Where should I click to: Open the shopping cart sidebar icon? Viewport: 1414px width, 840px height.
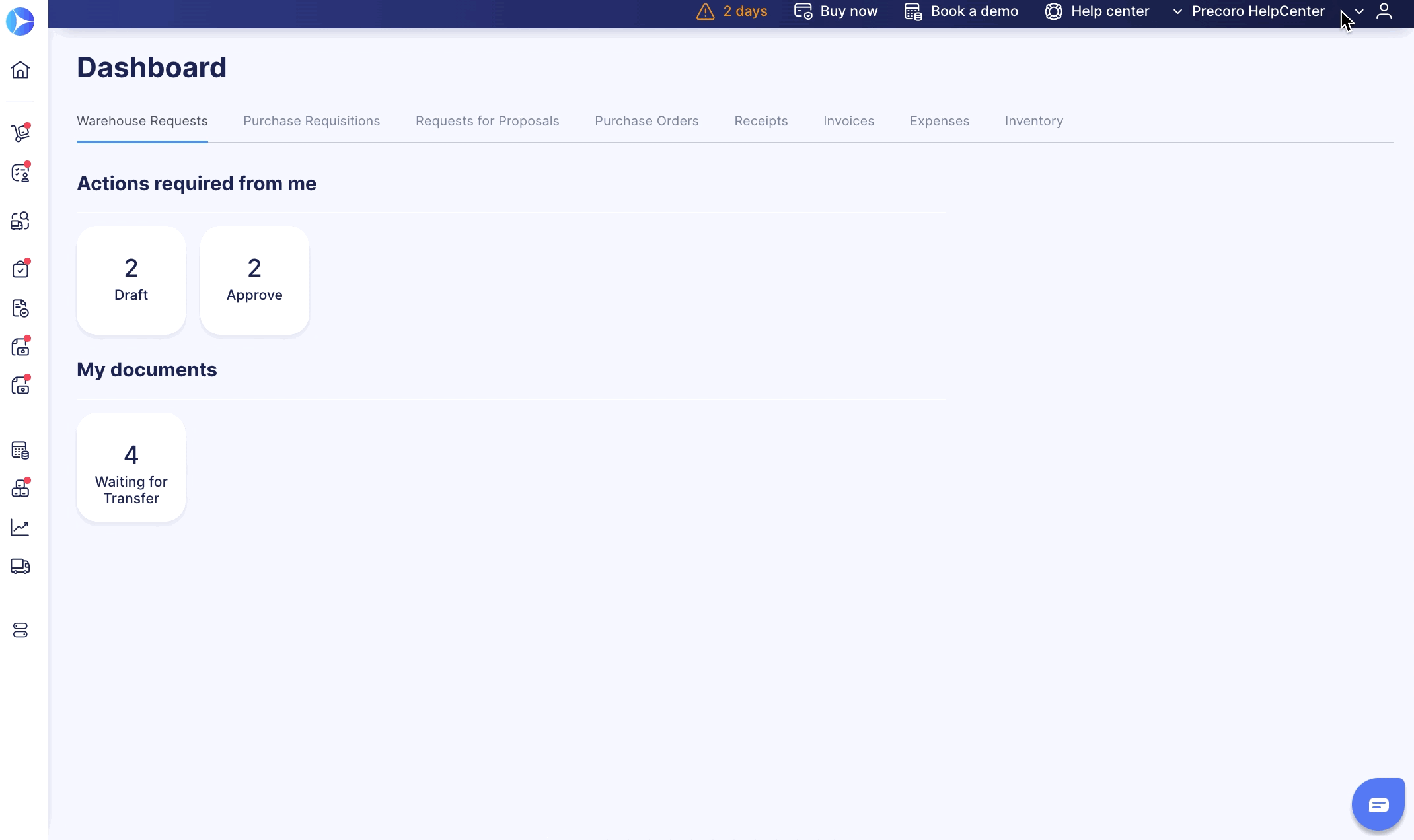point(20,133)
